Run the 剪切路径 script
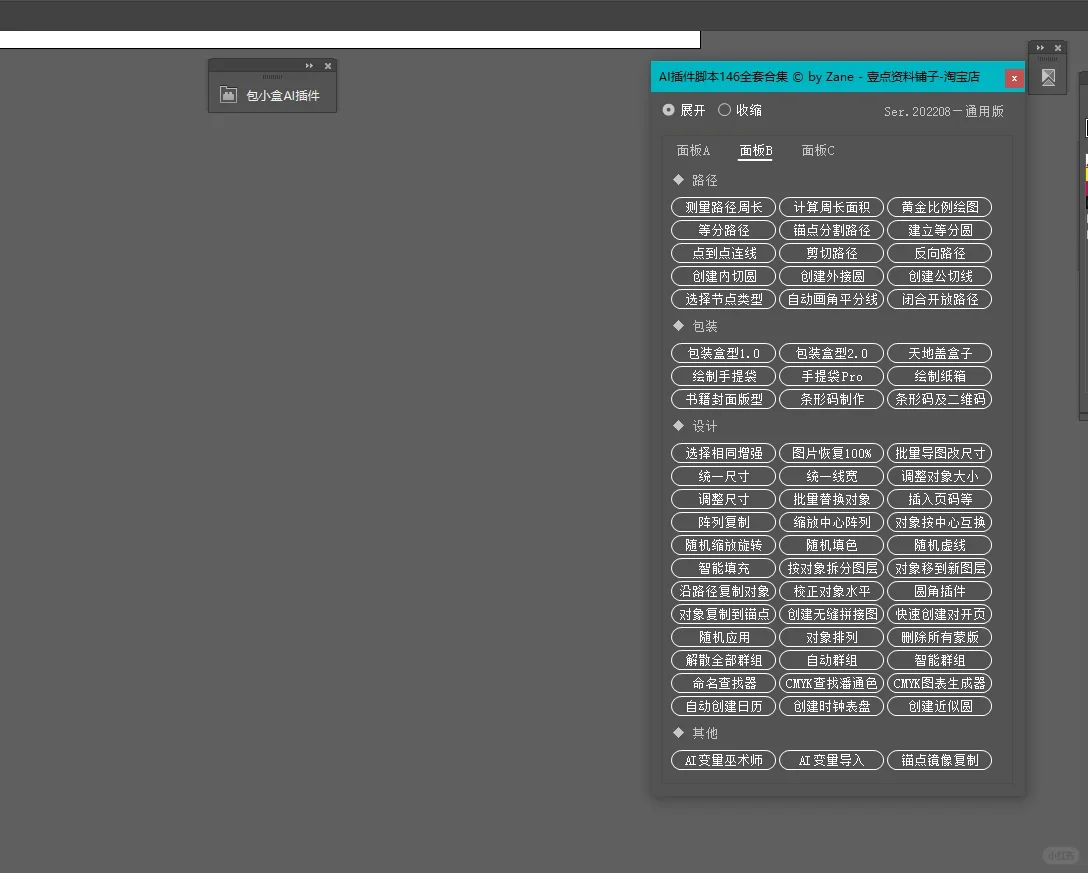This screenshot has height=873, width=1088. 831,253
